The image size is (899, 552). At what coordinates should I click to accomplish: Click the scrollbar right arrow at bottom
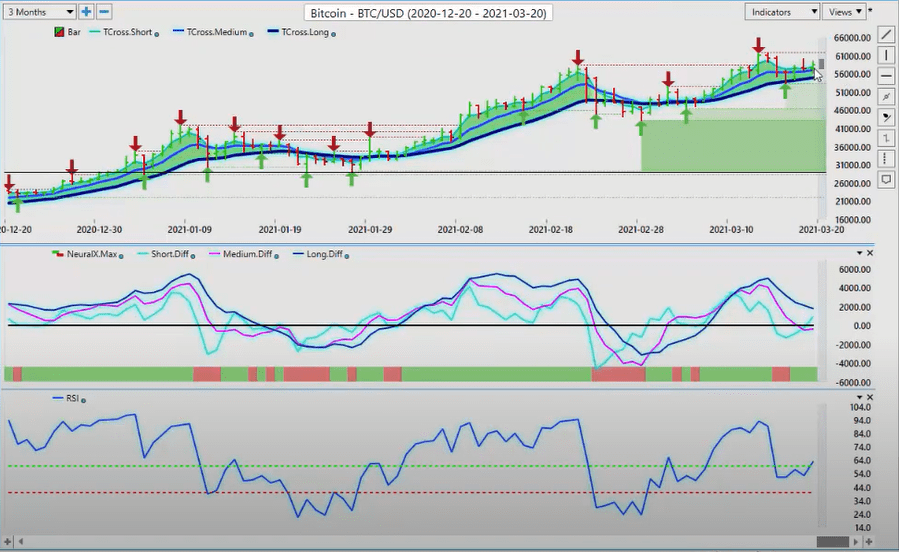point(856,541)
